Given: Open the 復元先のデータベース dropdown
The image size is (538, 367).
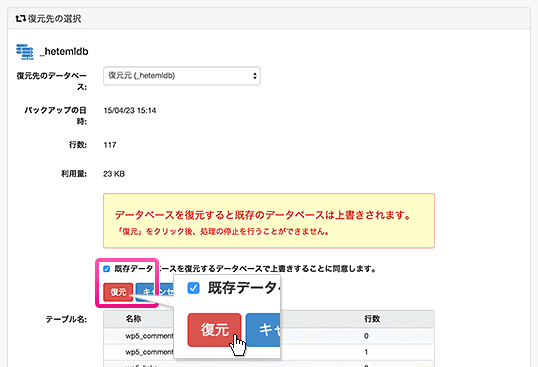Looking at the screenshot, I should (182, 76).
